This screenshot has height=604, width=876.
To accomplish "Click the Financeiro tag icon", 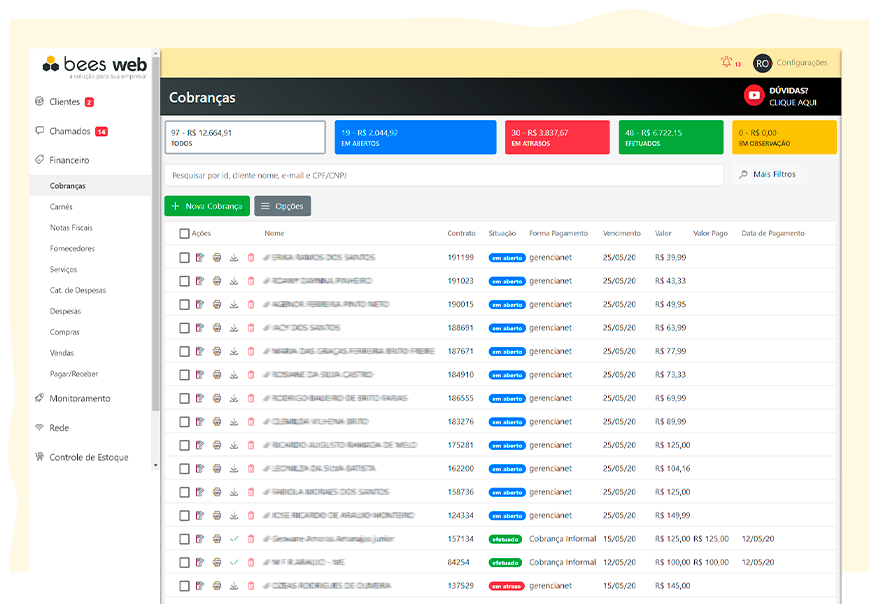I will click(x=39, y=159).
